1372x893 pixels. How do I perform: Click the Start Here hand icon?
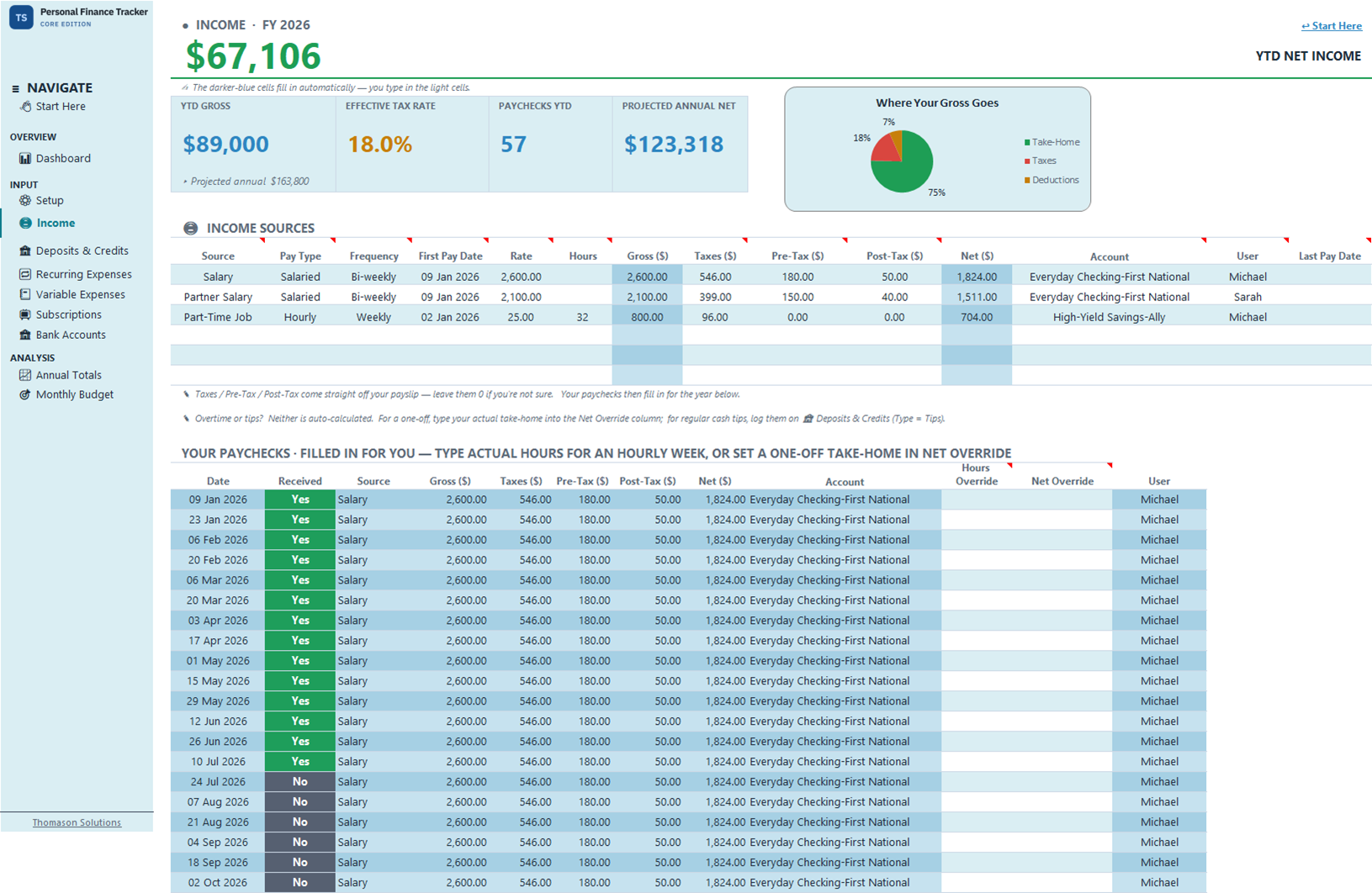point(25,107)
